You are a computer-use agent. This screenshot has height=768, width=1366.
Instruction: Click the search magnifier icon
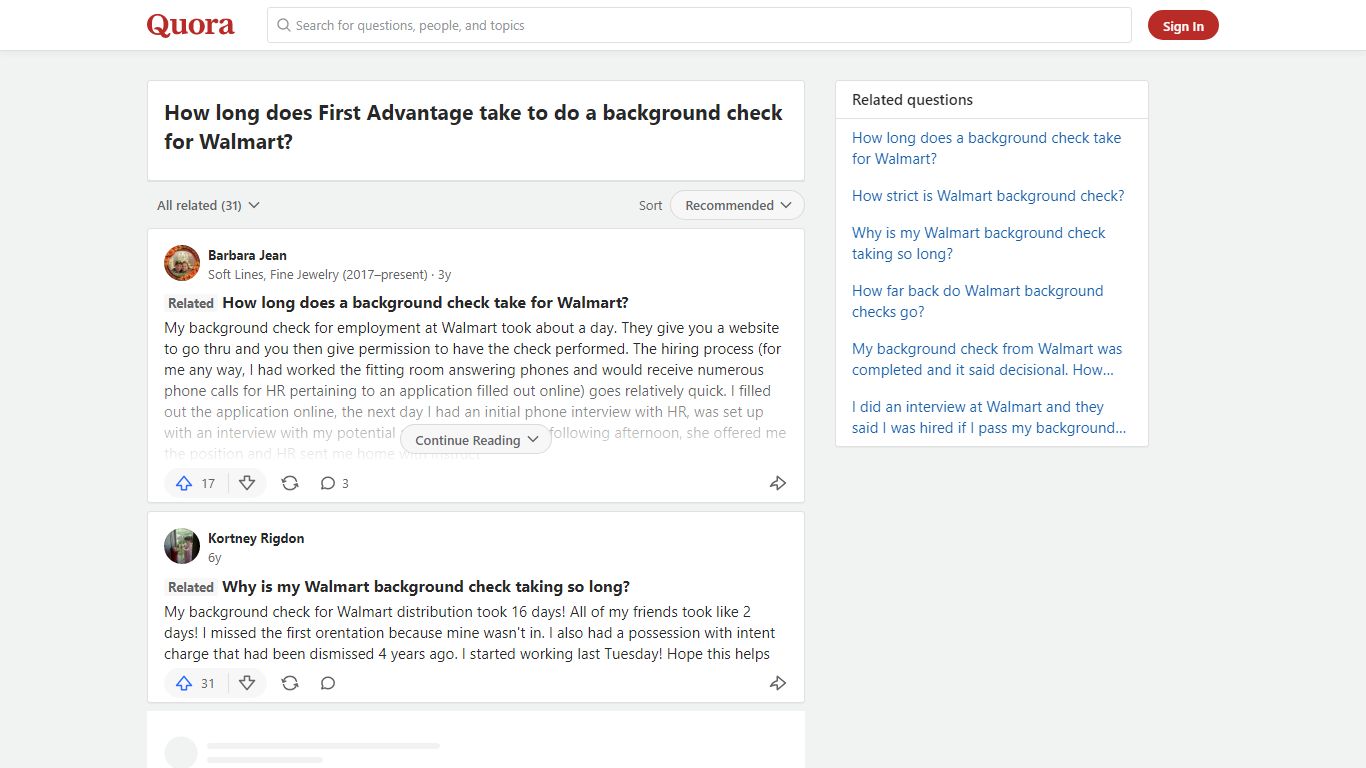284,25
